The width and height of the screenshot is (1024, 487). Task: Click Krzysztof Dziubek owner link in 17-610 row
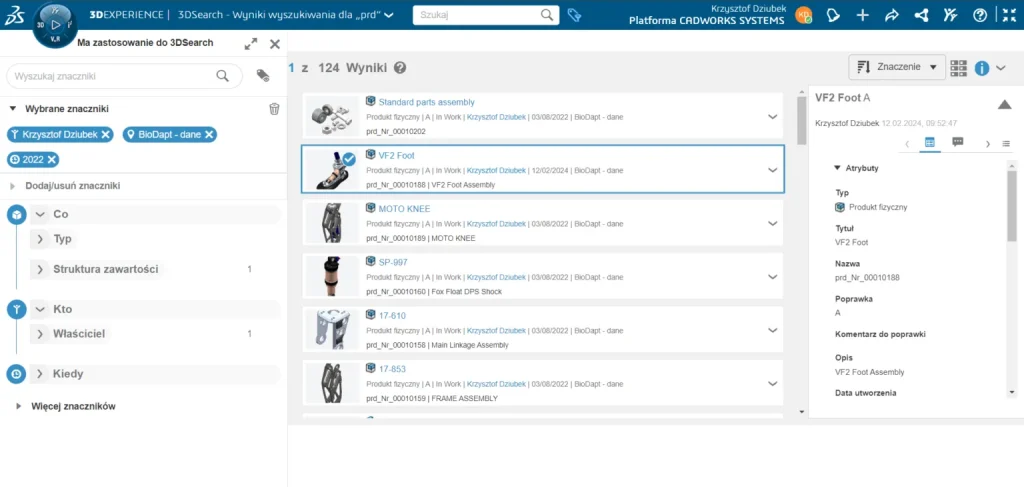[496, 331]
